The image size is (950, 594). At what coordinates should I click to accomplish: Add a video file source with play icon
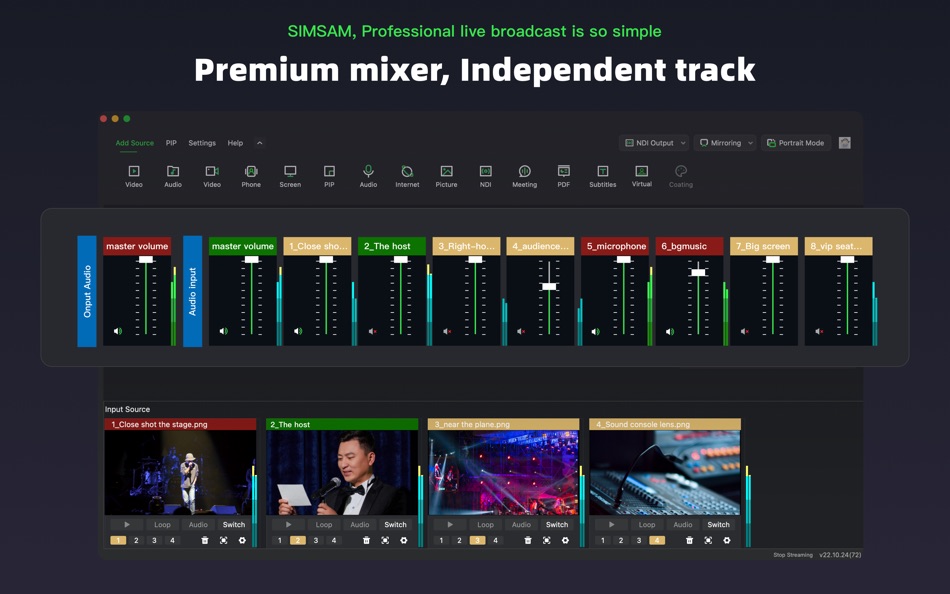[134, 176]
